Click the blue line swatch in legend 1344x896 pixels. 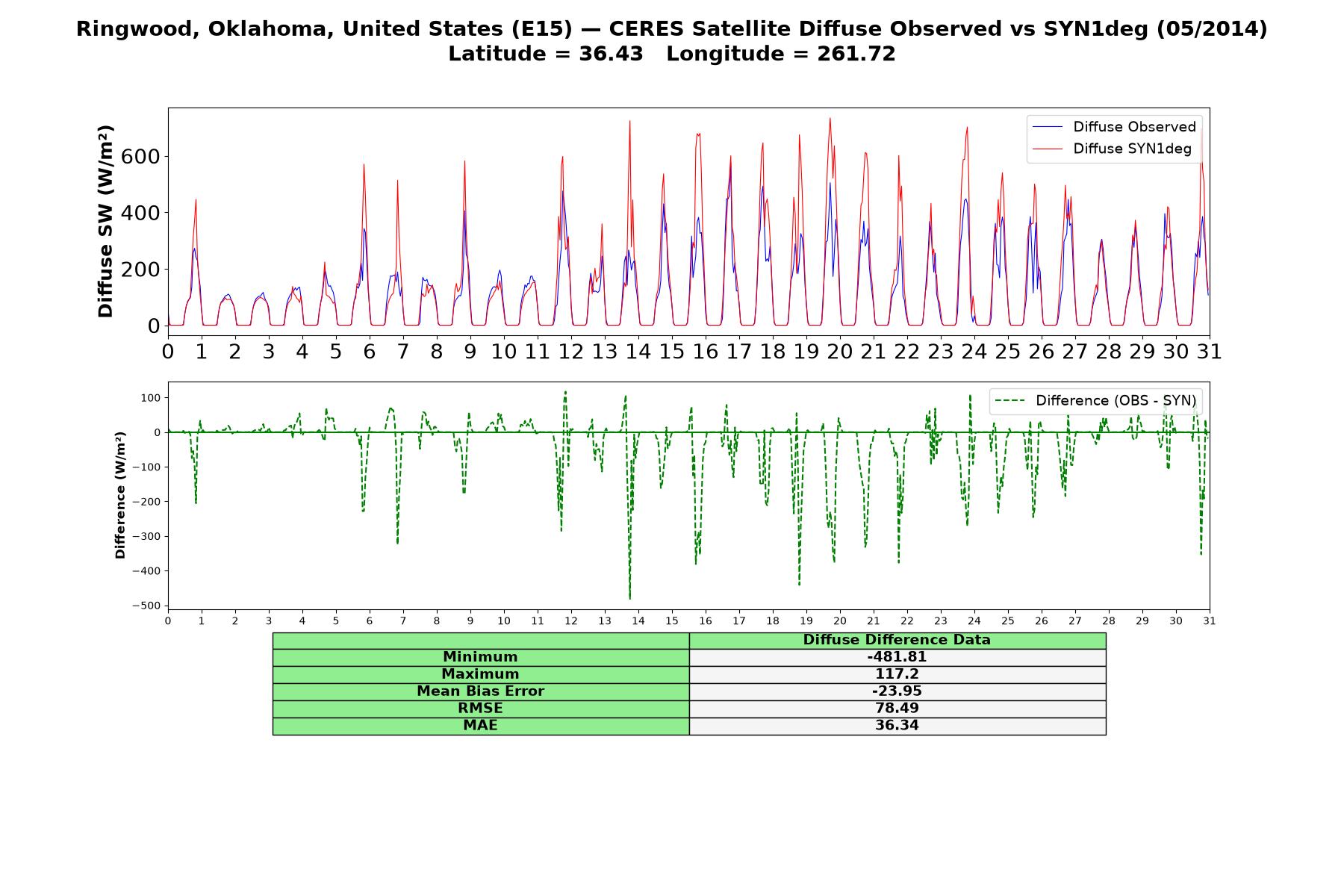(1047, 127)
